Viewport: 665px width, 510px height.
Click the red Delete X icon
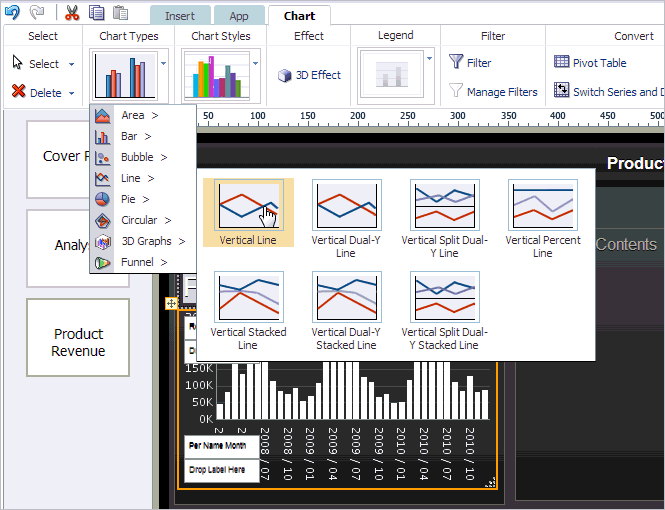(x=19, y=91)
